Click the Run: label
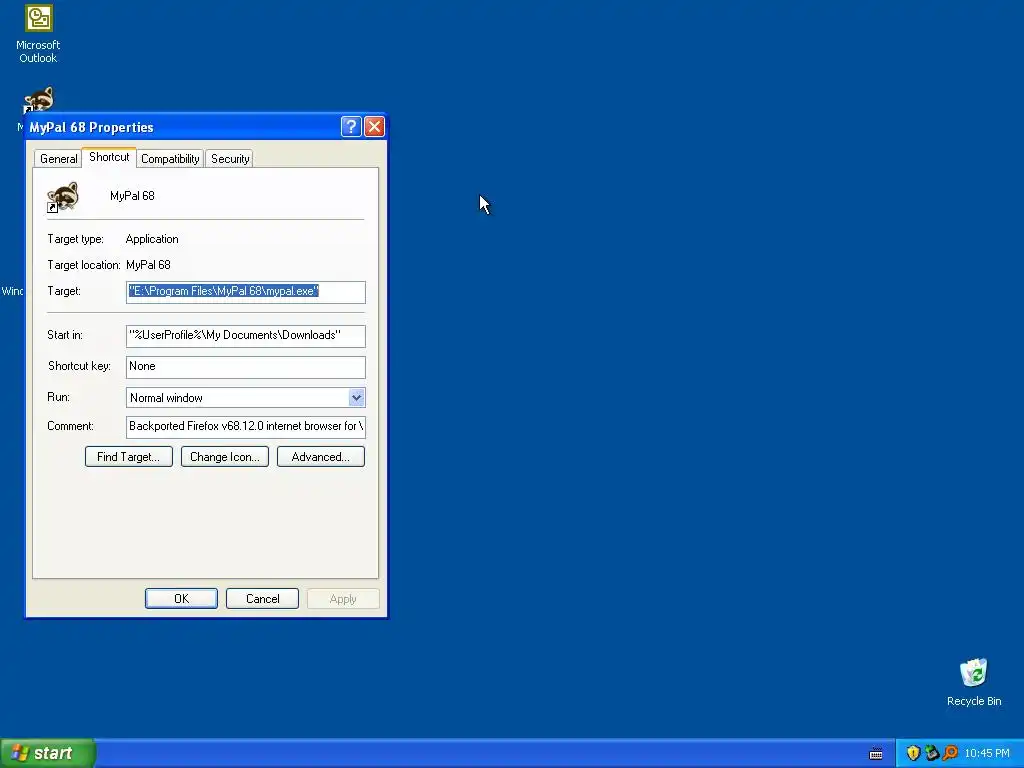Viewport: 1024px width, 768px height. tap(58, 397)
